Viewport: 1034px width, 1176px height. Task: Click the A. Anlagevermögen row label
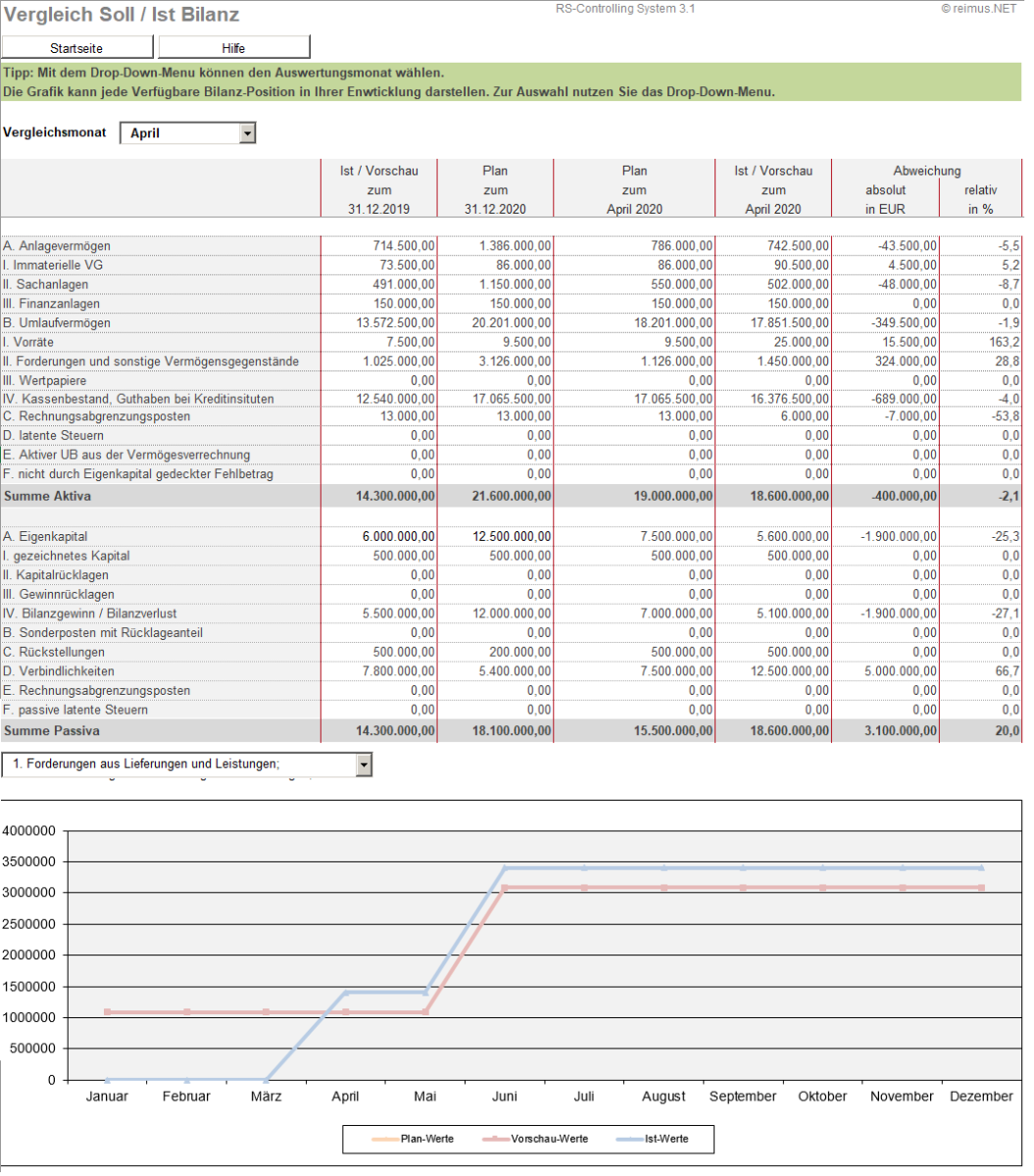(57, 246)
